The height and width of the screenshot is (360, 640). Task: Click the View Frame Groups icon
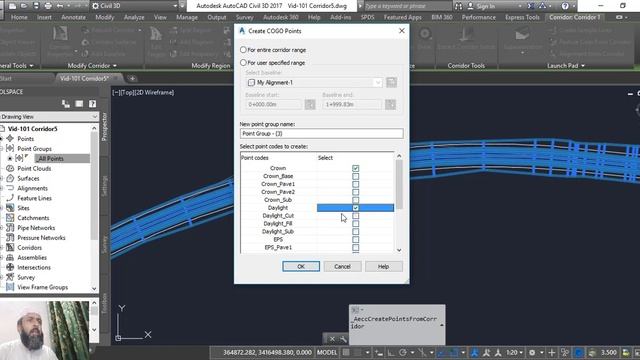(x=10, y=287)
